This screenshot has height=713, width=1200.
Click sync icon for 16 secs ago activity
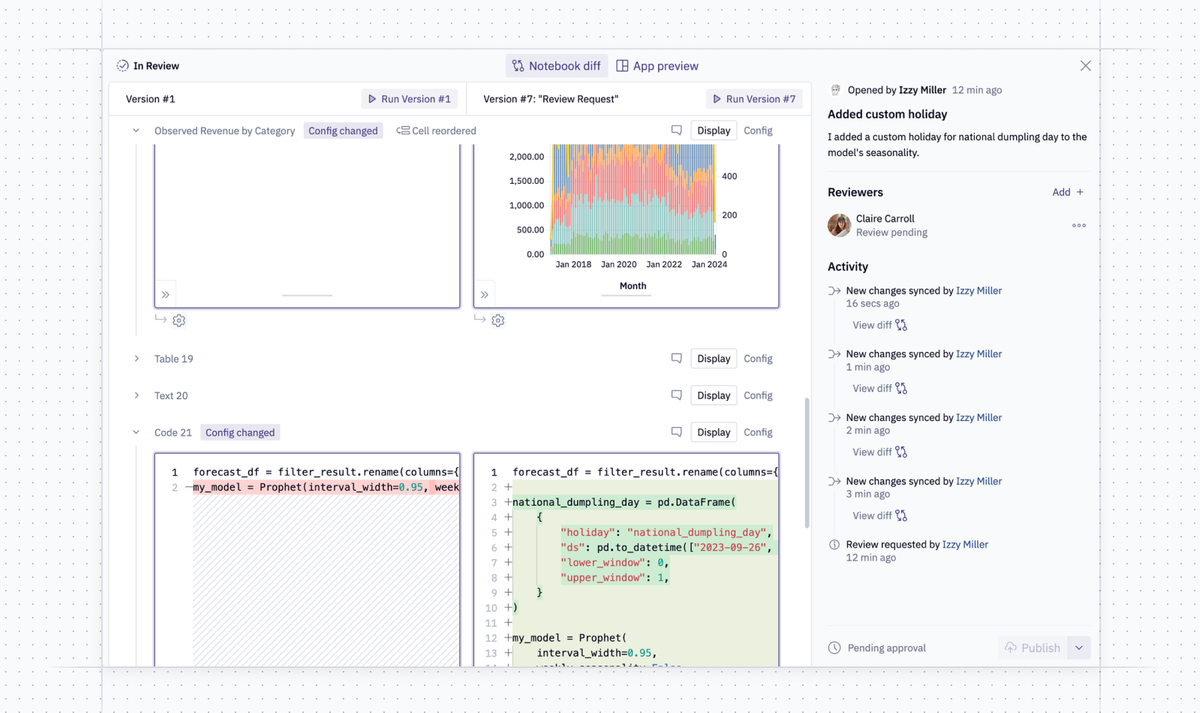[835, 291]
